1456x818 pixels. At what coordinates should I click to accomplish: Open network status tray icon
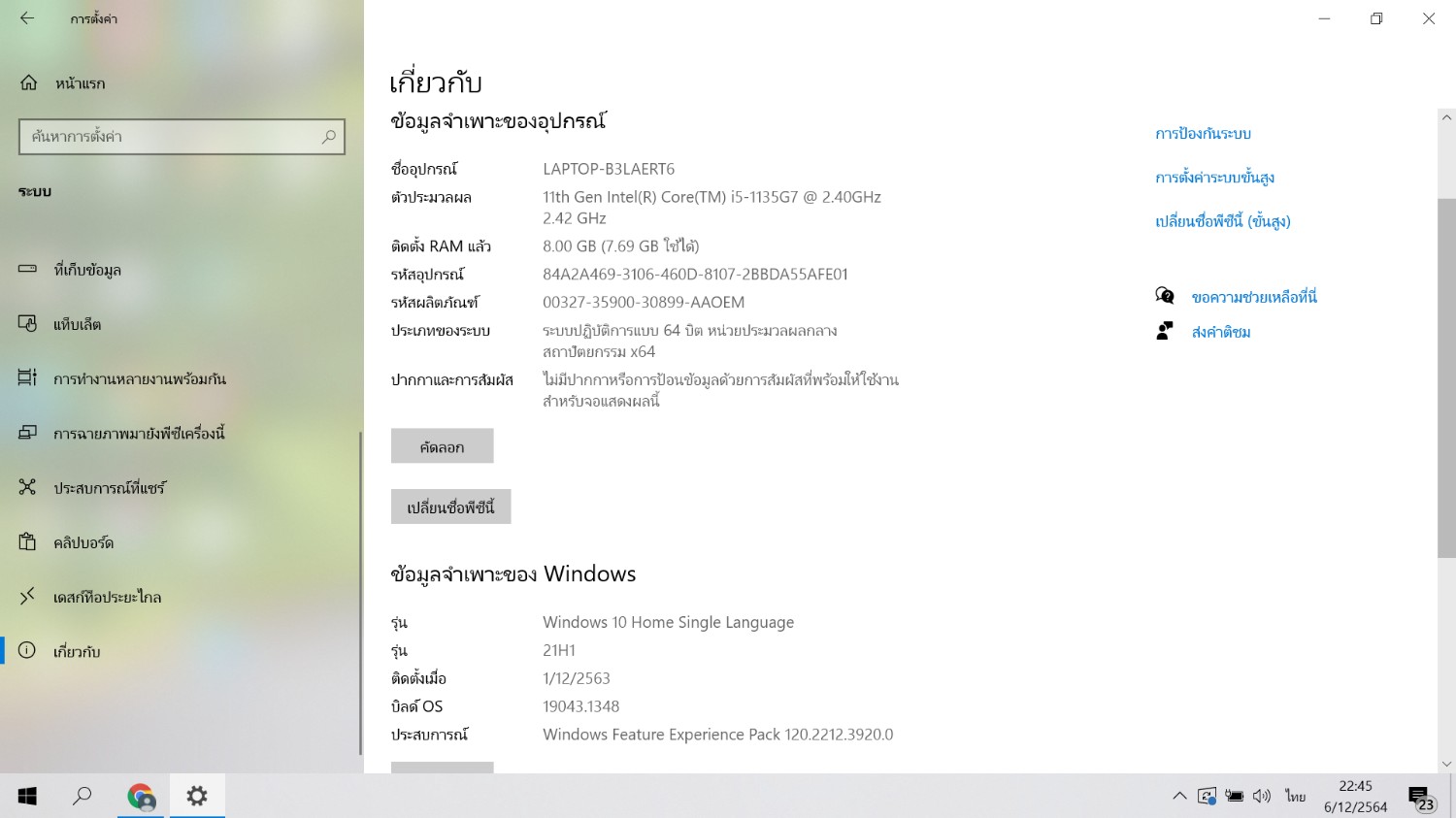coord(1207,796)
